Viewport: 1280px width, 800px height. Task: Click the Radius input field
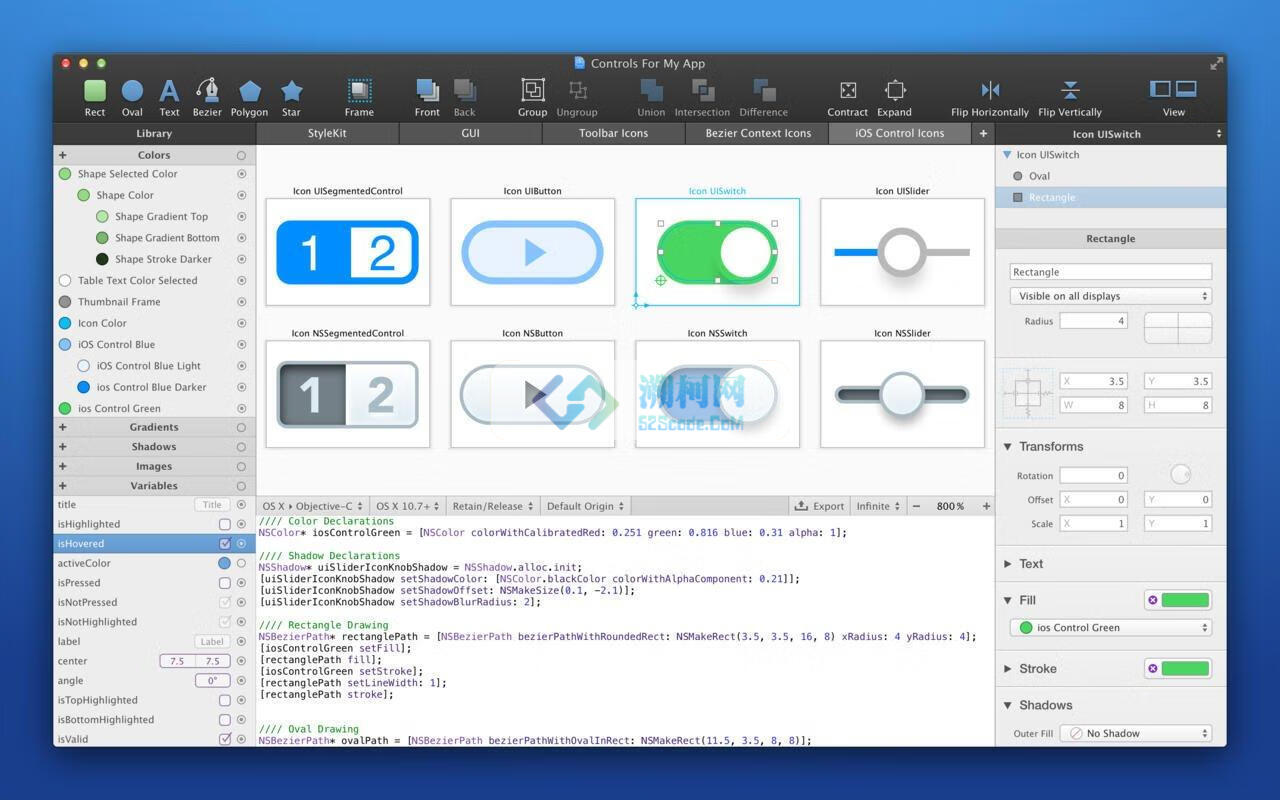coord(1093,321)
